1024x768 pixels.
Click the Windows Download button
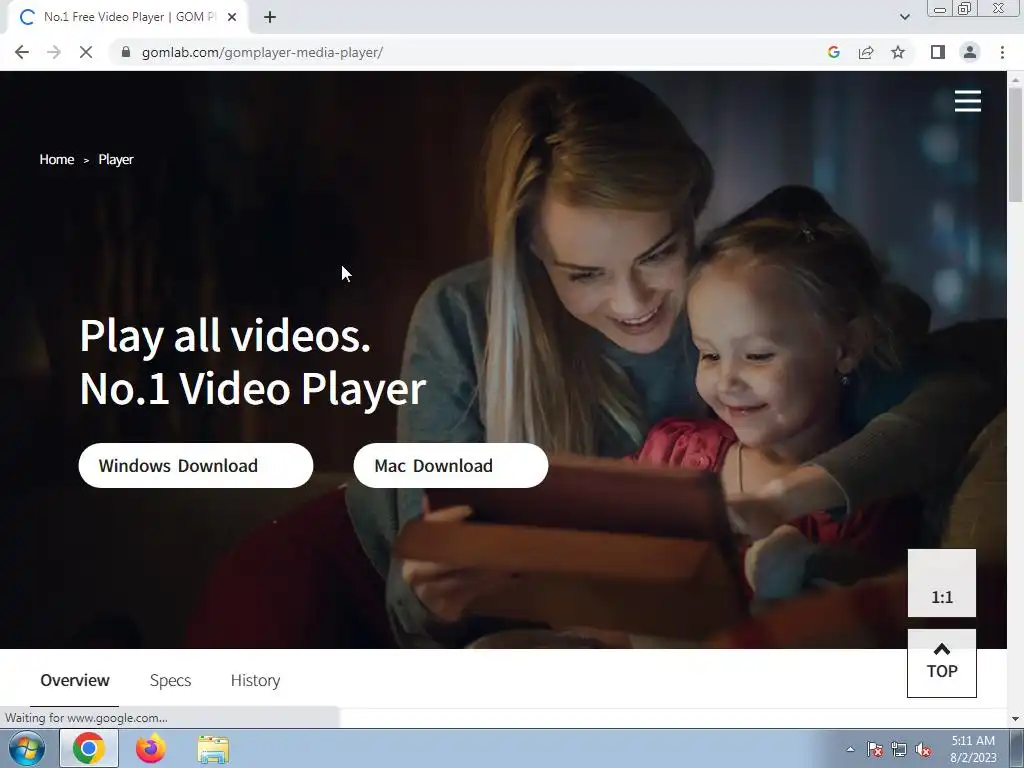(x=196, y=466)
